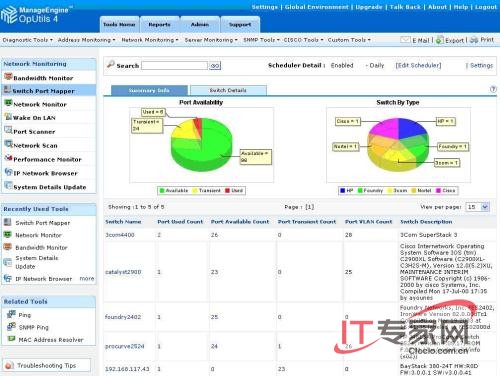Viewport: 500px width, 376px height.
Task: Click the recently used IP Network Browser icon
Action: tap(7, 278)
